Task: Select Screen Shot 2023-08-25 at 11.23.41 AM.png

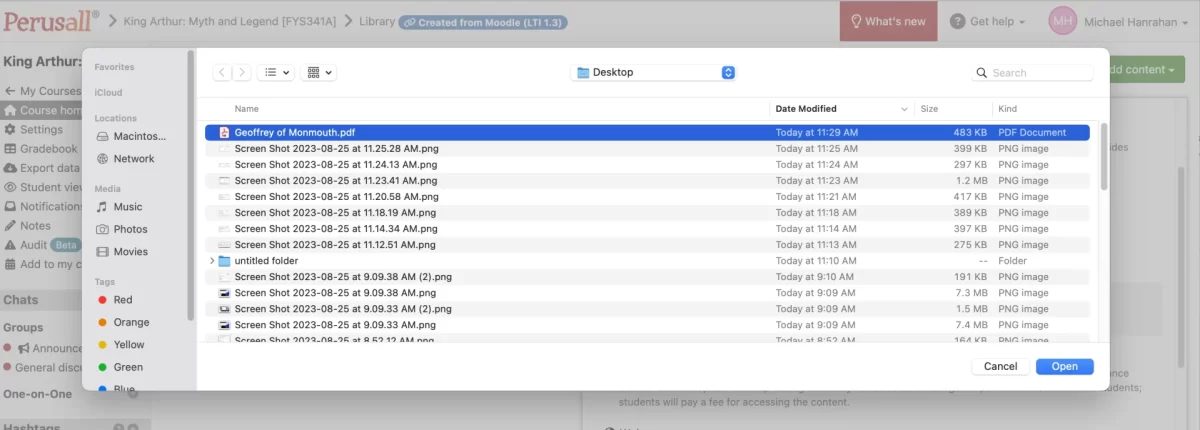Action: point(647,180)
